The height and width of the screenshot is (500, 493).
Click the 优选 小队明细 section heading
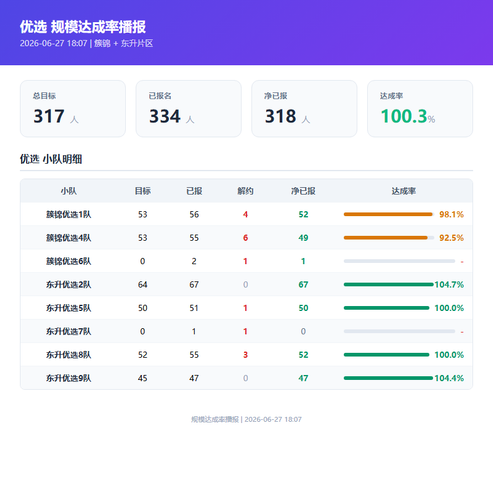pos(51,159)
